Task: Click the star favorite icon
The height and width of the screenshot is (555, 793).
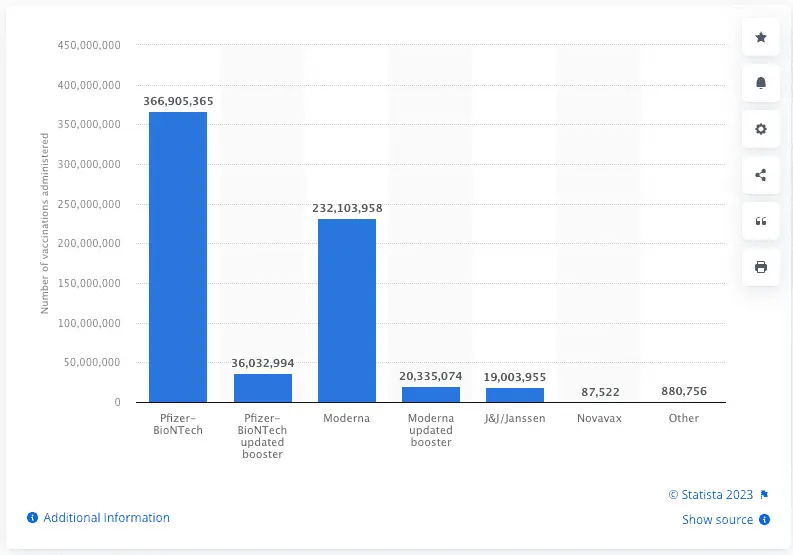Action: (761, 37)
